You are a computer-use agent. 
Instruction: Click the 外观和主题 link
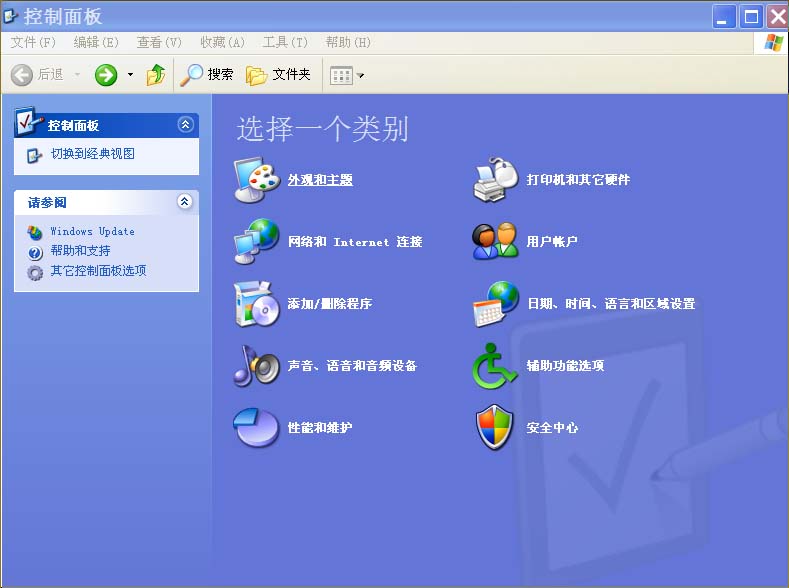(x=320, y=180)
